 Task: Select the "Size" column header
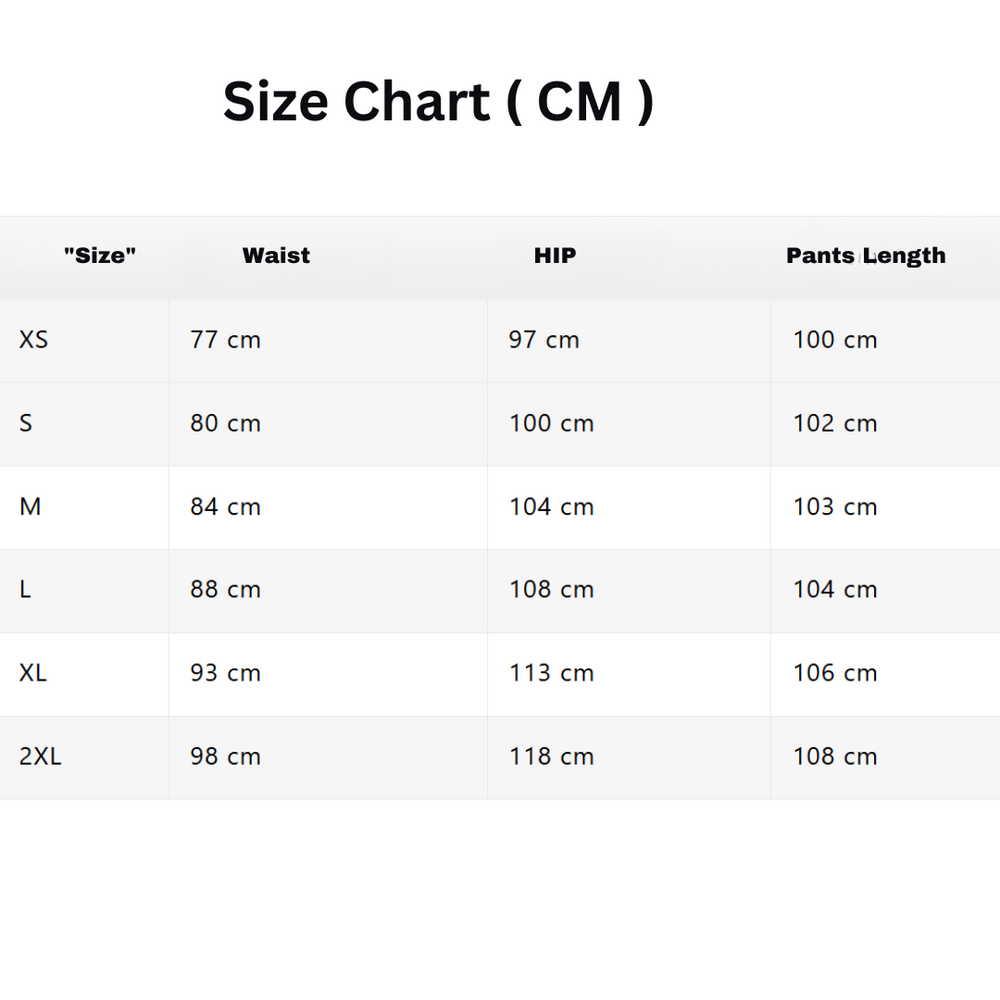(99, 256)
